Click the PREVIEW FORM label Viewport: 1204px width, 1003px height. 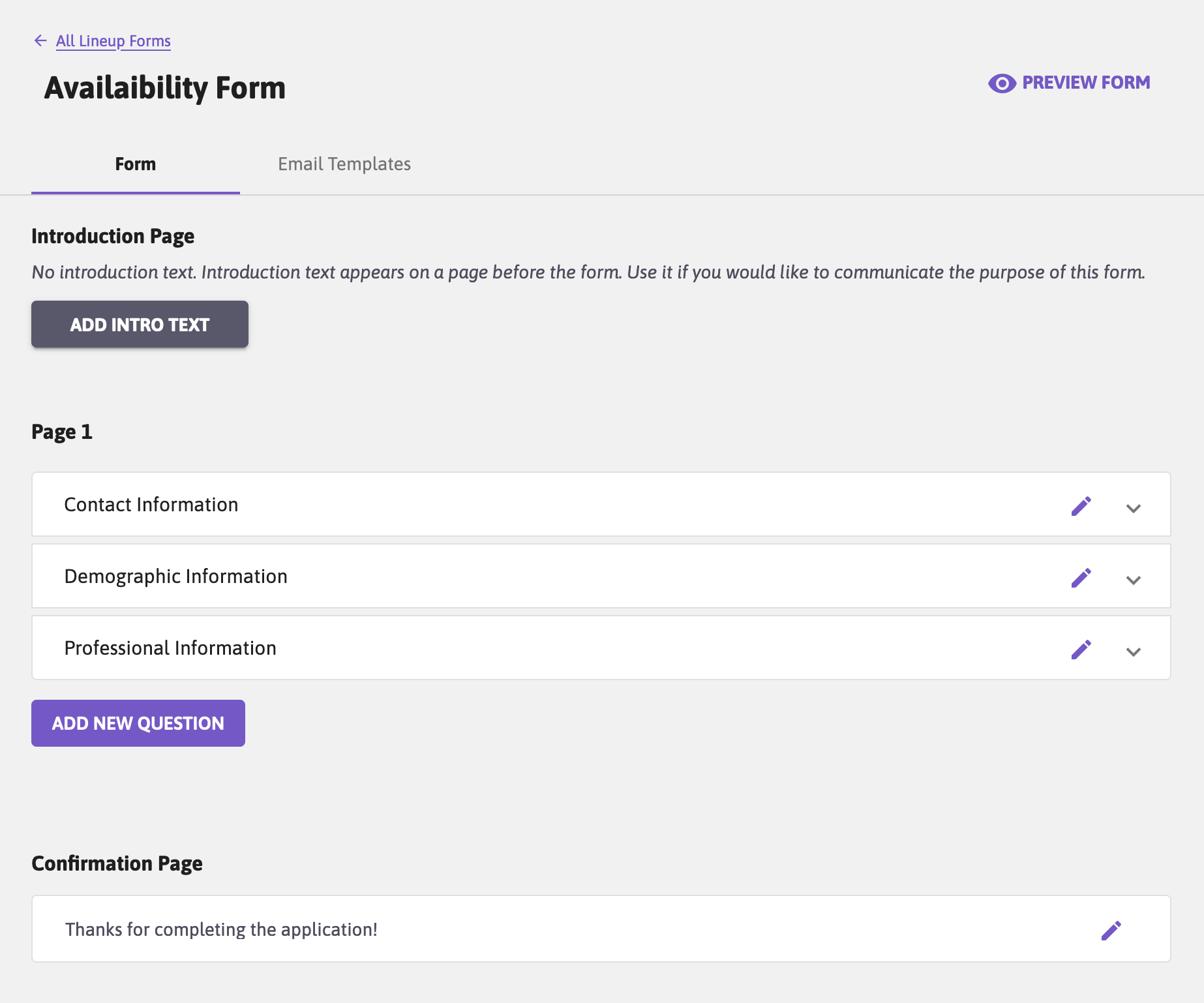tap(1085, 82)
